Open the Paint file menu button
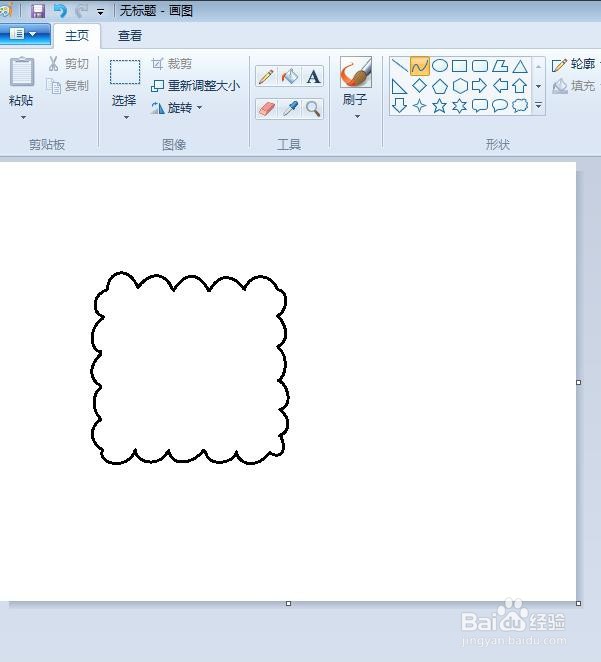 coord(24,34)
